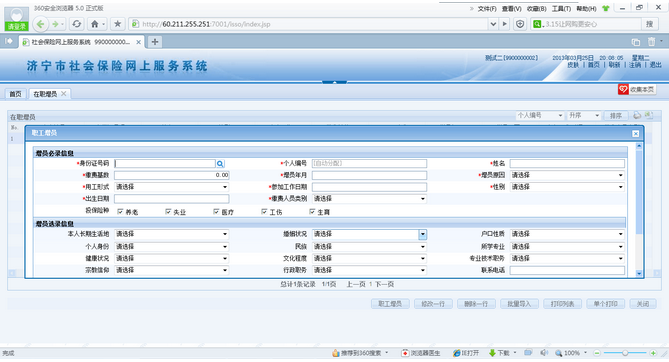
Task: Click the shield security icon beside address bar
Action: pyautogui.click(x=520, y=24)
